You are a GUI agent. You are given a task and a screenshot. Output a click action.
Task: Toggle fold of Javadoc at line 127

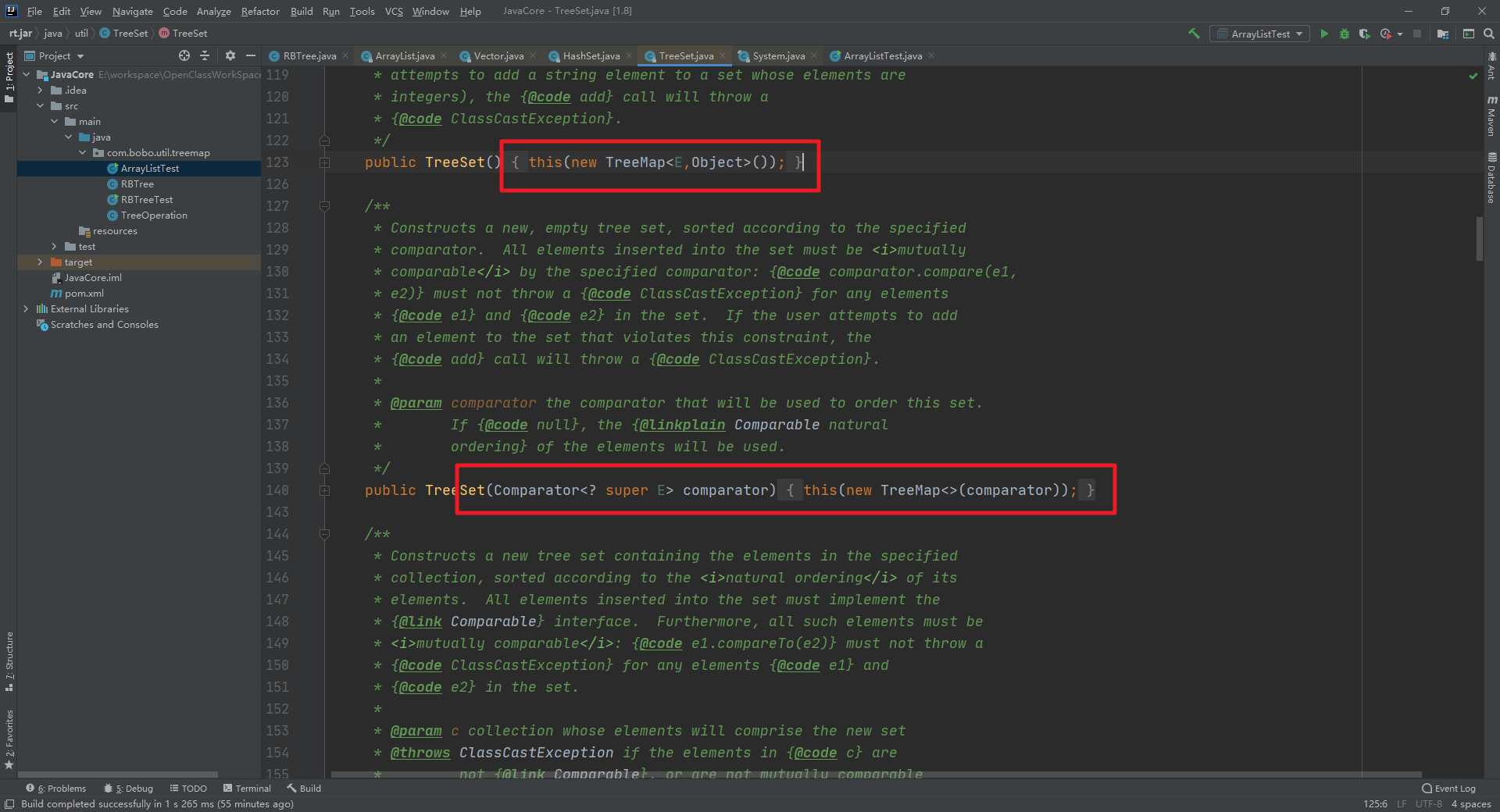click(324, 206)
